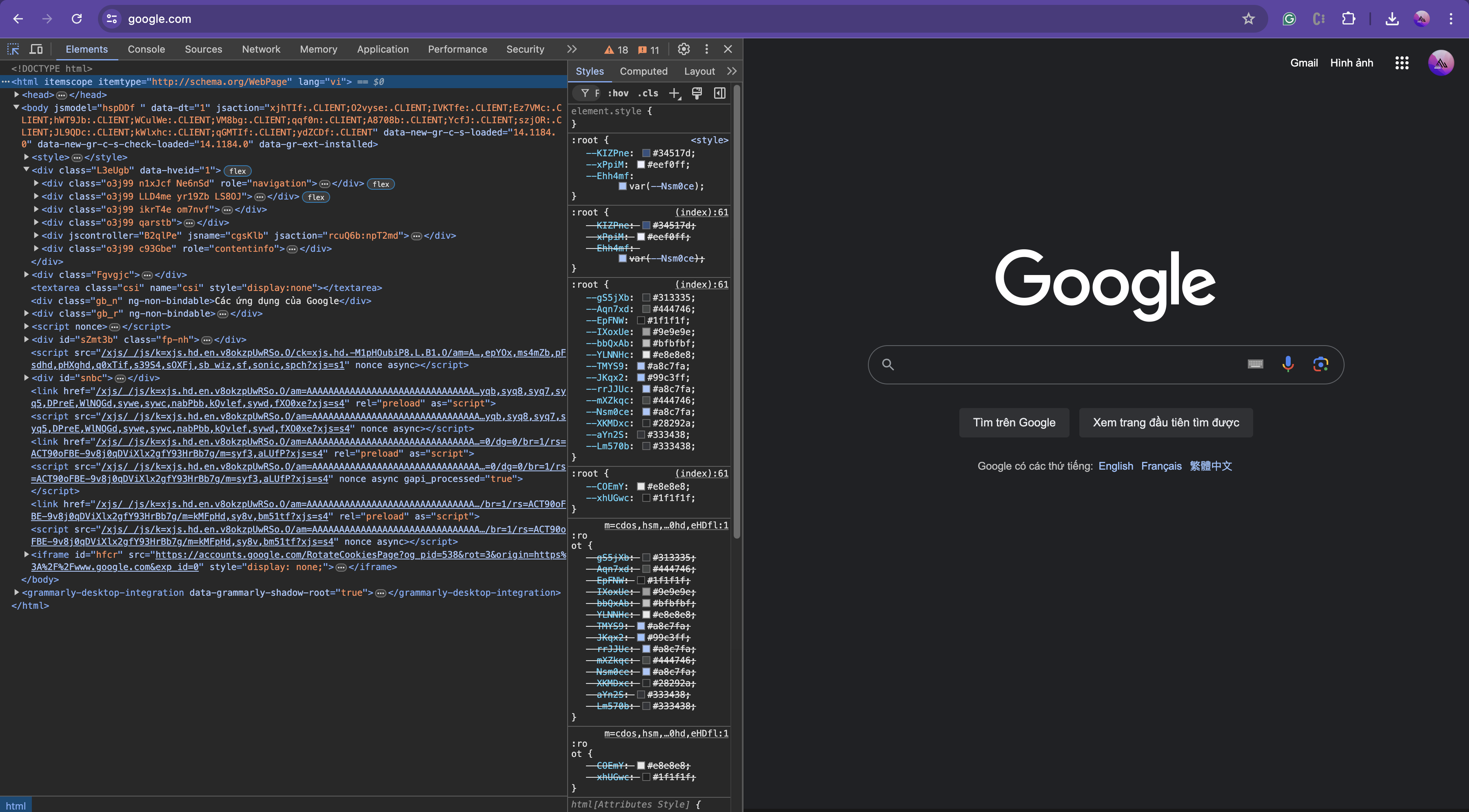Toggle the flex badge on the navigation div
The height and width of the screenshot is (812, 1469).
click(x=381, y=184)
